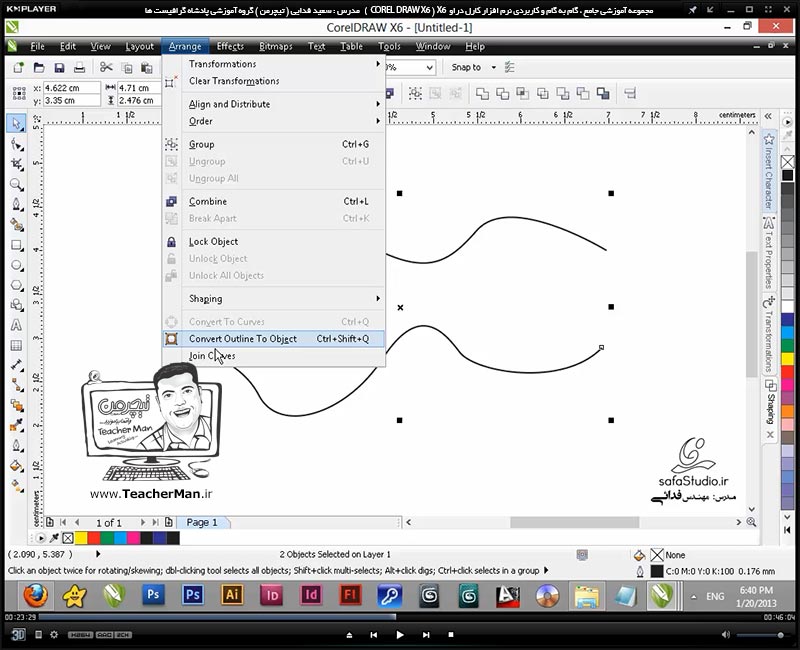Select the Shape tool in toolbox
Viewport: 800px width, 650px height.
pyautogui.click(x=16, y=144)
